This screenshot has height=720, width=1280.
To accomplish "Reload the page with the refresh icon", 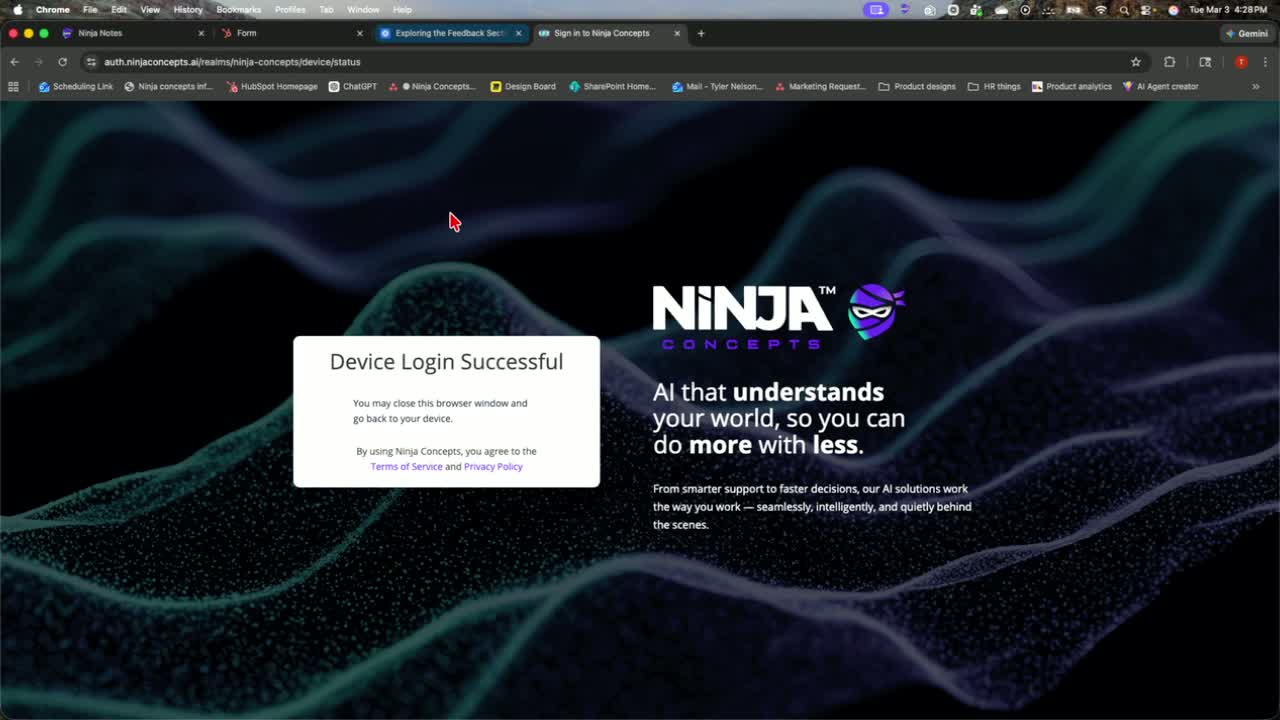I will pos(62,62).
